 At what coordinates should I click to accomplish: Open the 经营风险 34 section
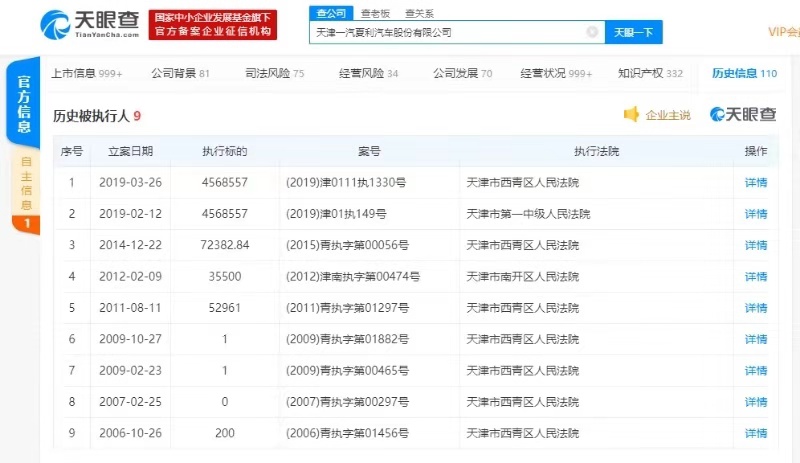click(368, 74)
